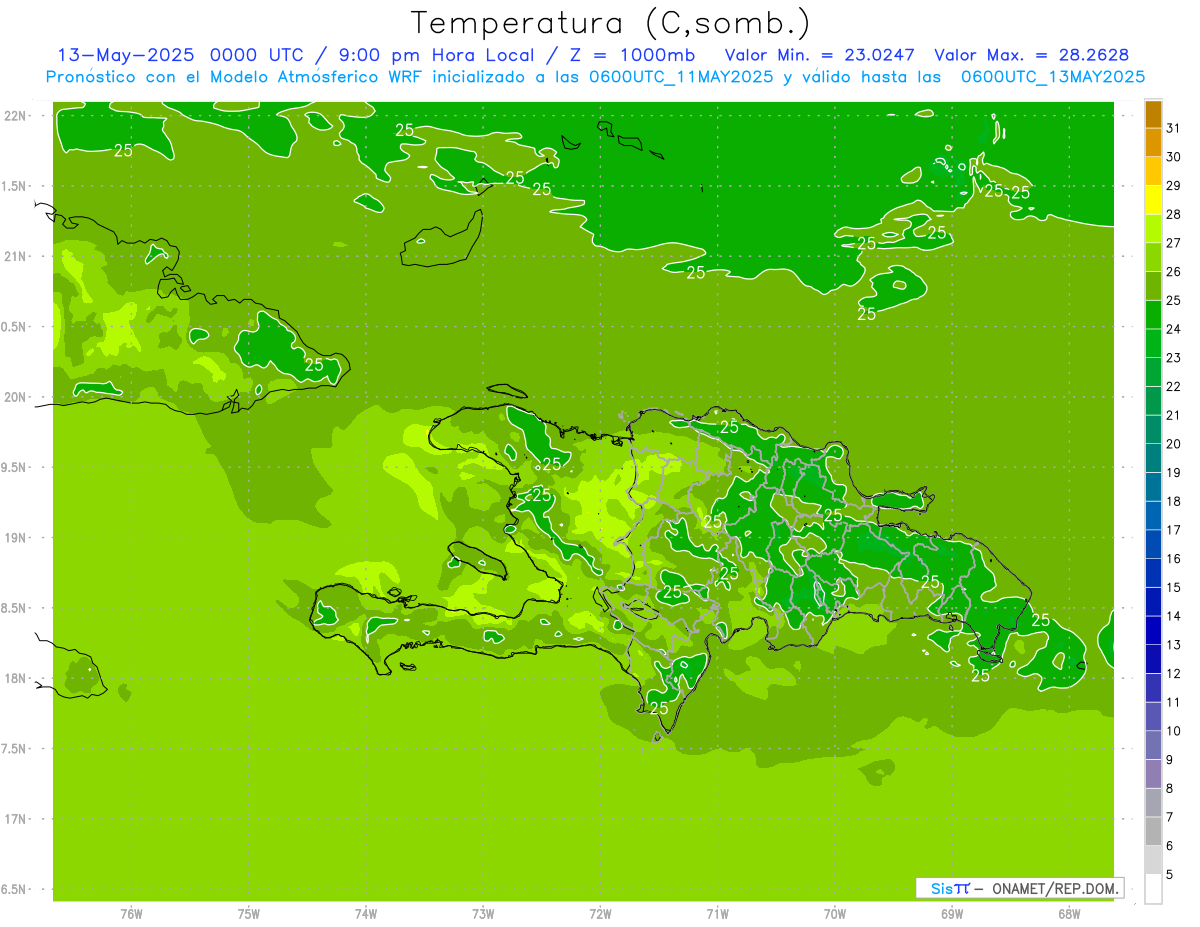Viewport: 1200px width, 927px height.
Task: Pick the orange color bar swatch between 30 and 31
Action: [x=1153, y=143]
